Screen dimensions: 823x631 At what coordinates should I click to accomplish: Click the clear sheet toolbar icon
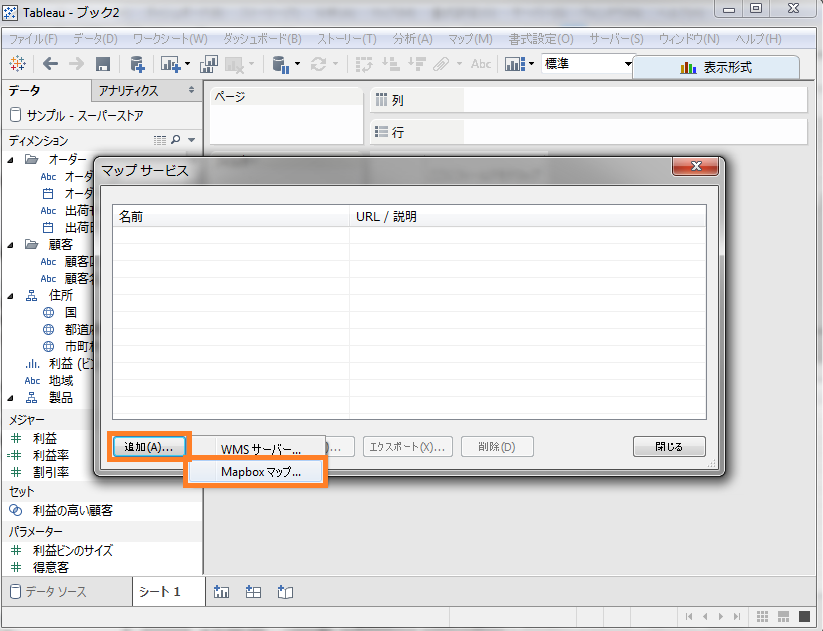[x=234, y=65]
